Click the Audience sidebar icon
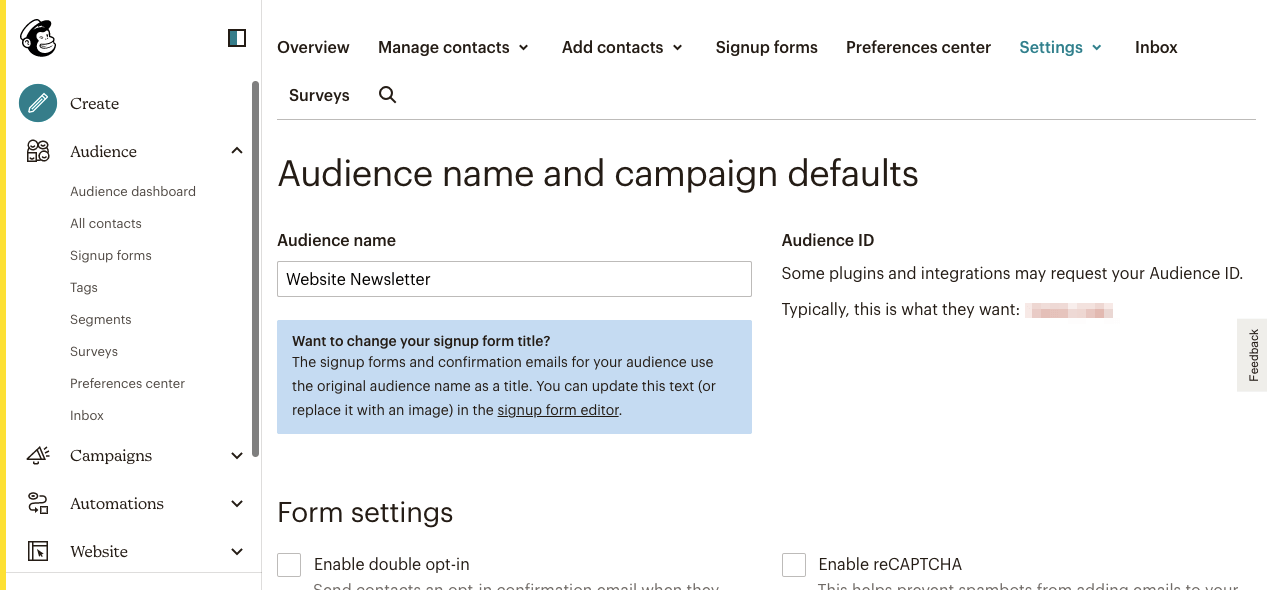This screenshot has height=590, width=1267. 37,151
